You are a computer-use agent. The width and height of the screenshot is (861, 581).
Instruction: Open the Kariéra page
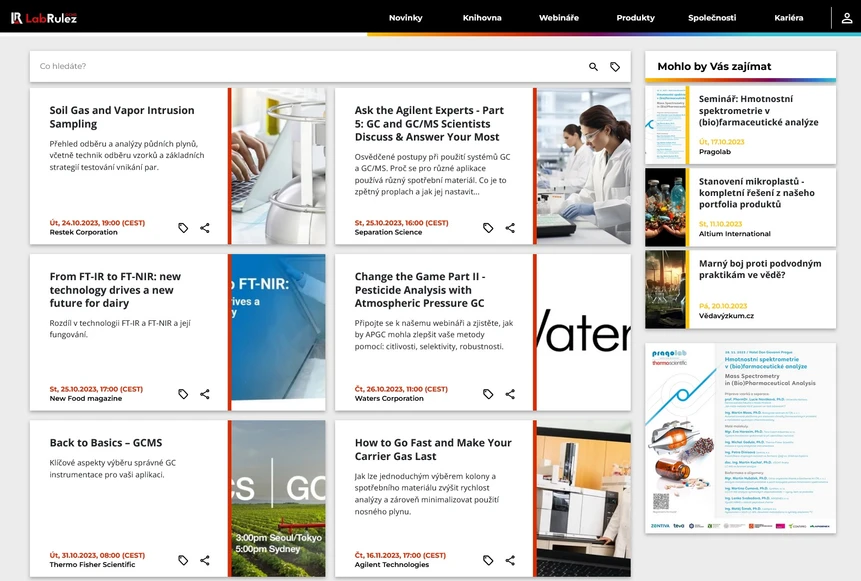point(788,18)
